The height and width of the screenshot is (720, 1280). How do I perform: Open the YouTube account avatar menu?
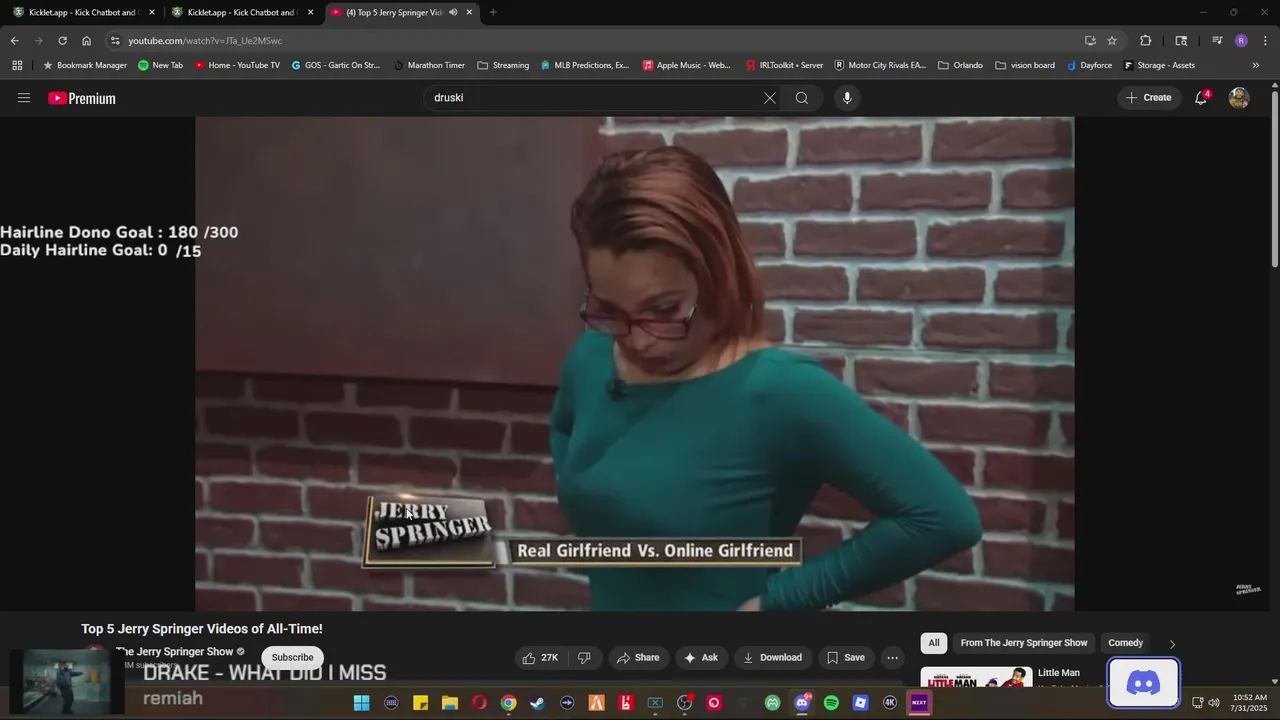[1239, 98]
